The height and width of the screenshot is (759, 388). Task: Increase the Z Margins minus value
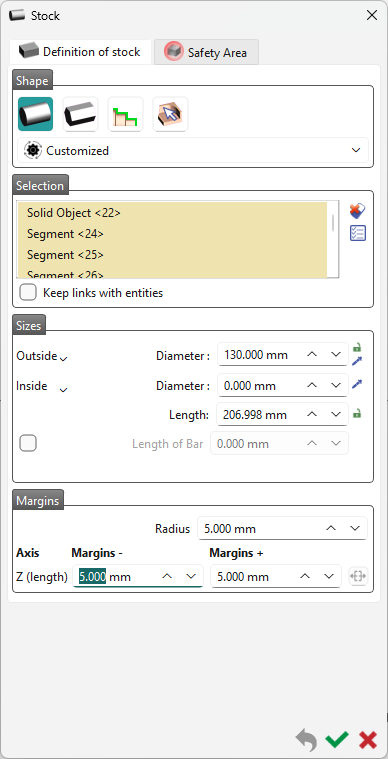click(167, 576)
